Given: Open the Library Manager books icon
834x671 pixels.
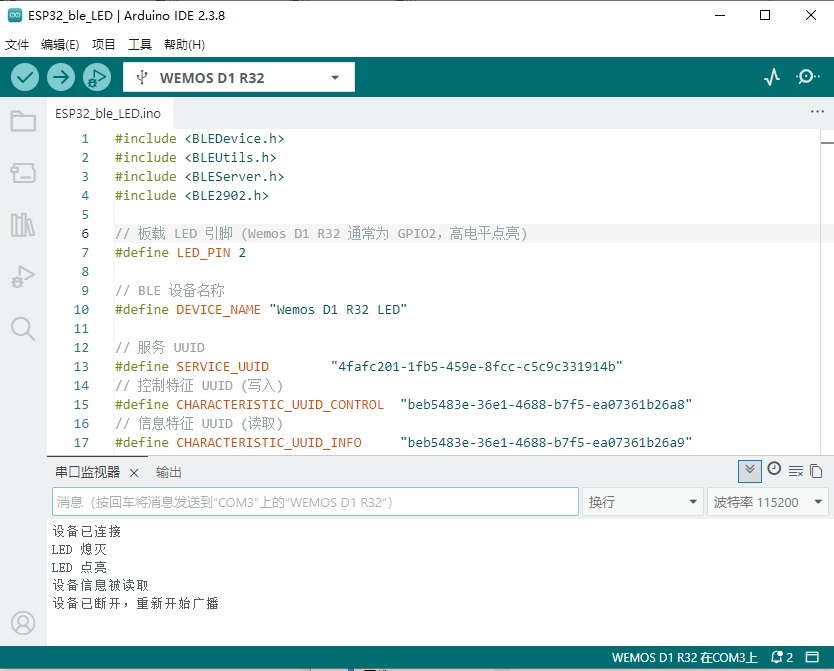Looking at the screenshot, I should tap(23, 224).
